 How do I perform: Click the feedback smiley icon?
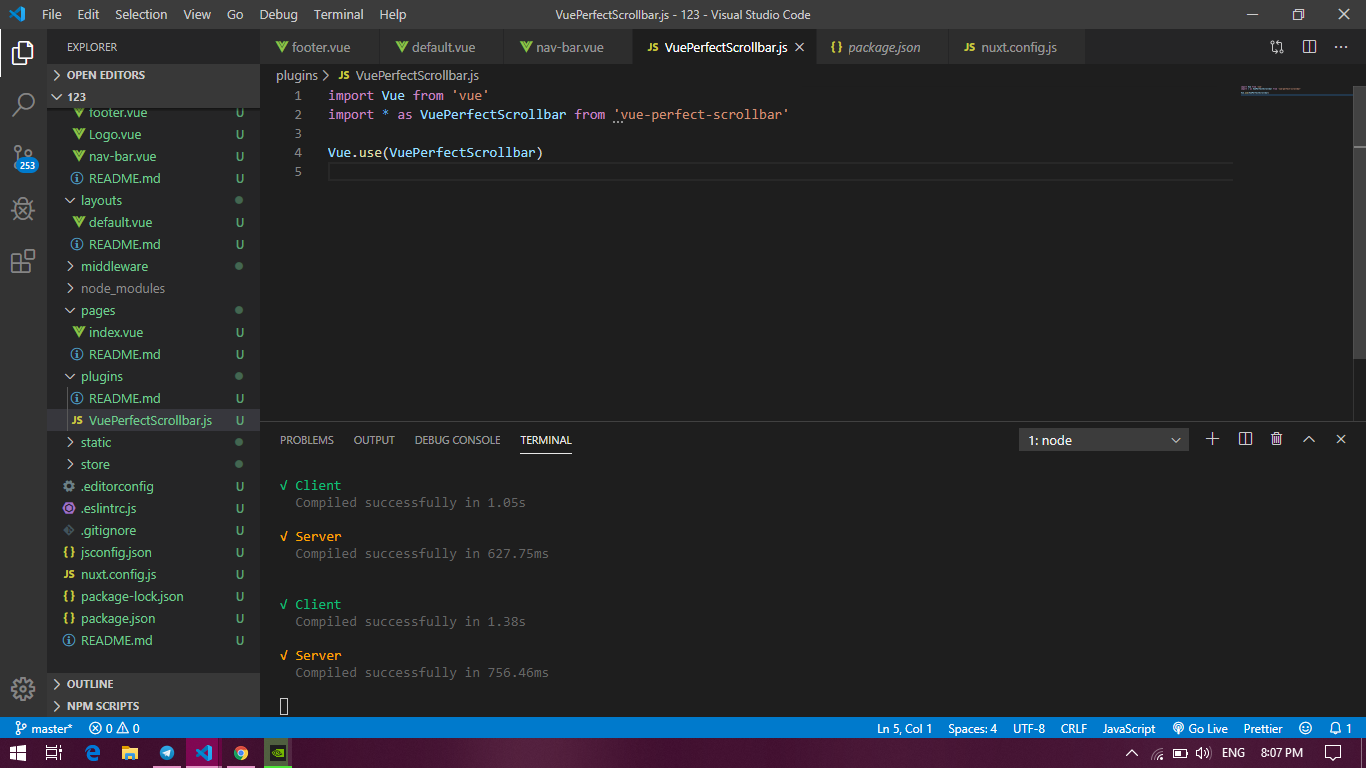pos(1306,729)
